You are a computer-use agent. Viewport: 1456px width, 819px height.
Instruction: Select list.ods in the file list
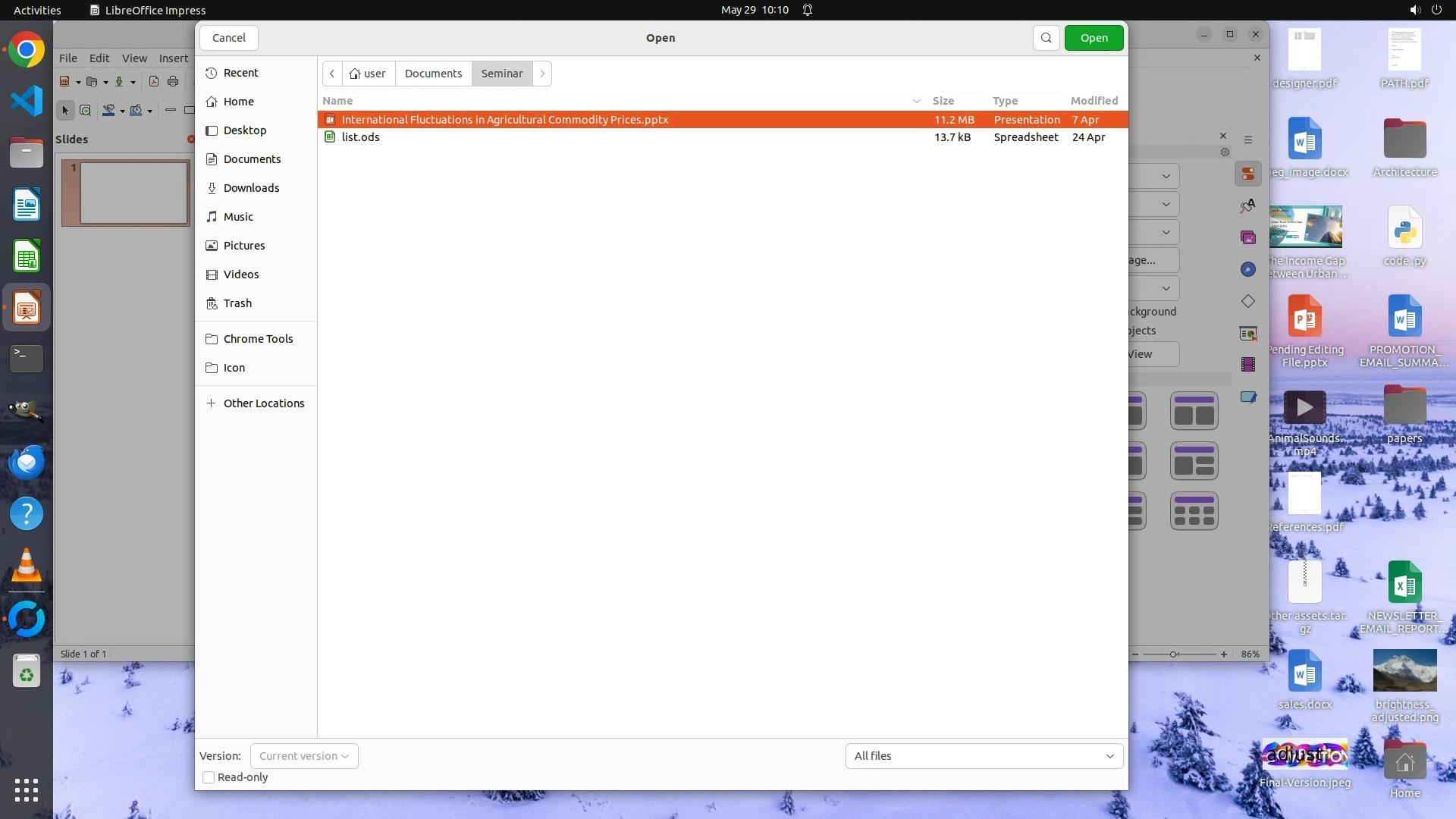361,137
